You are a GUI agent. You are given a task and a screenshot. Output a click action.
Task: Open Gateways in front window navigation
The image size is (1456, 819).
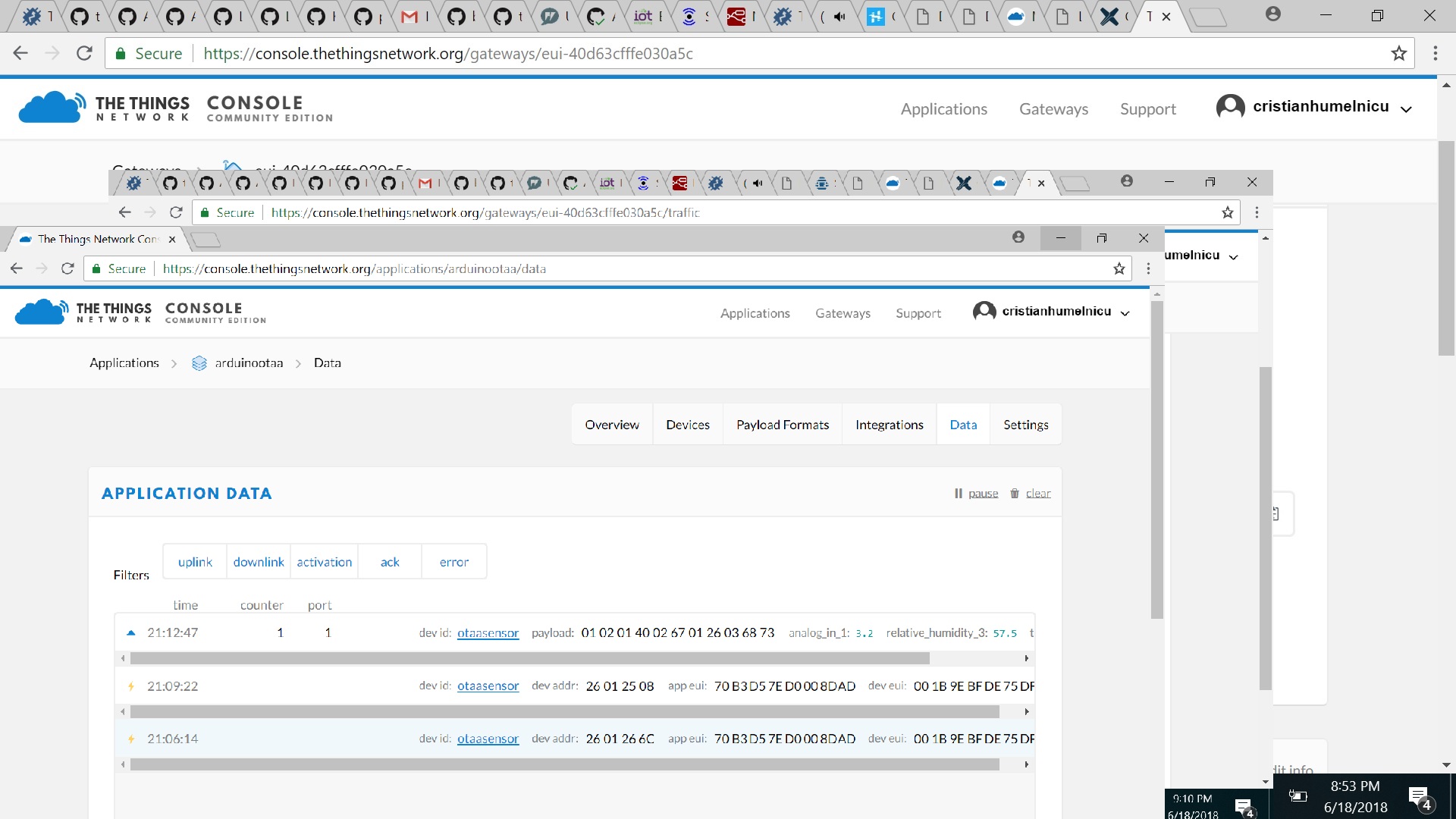tap(843, 313)
